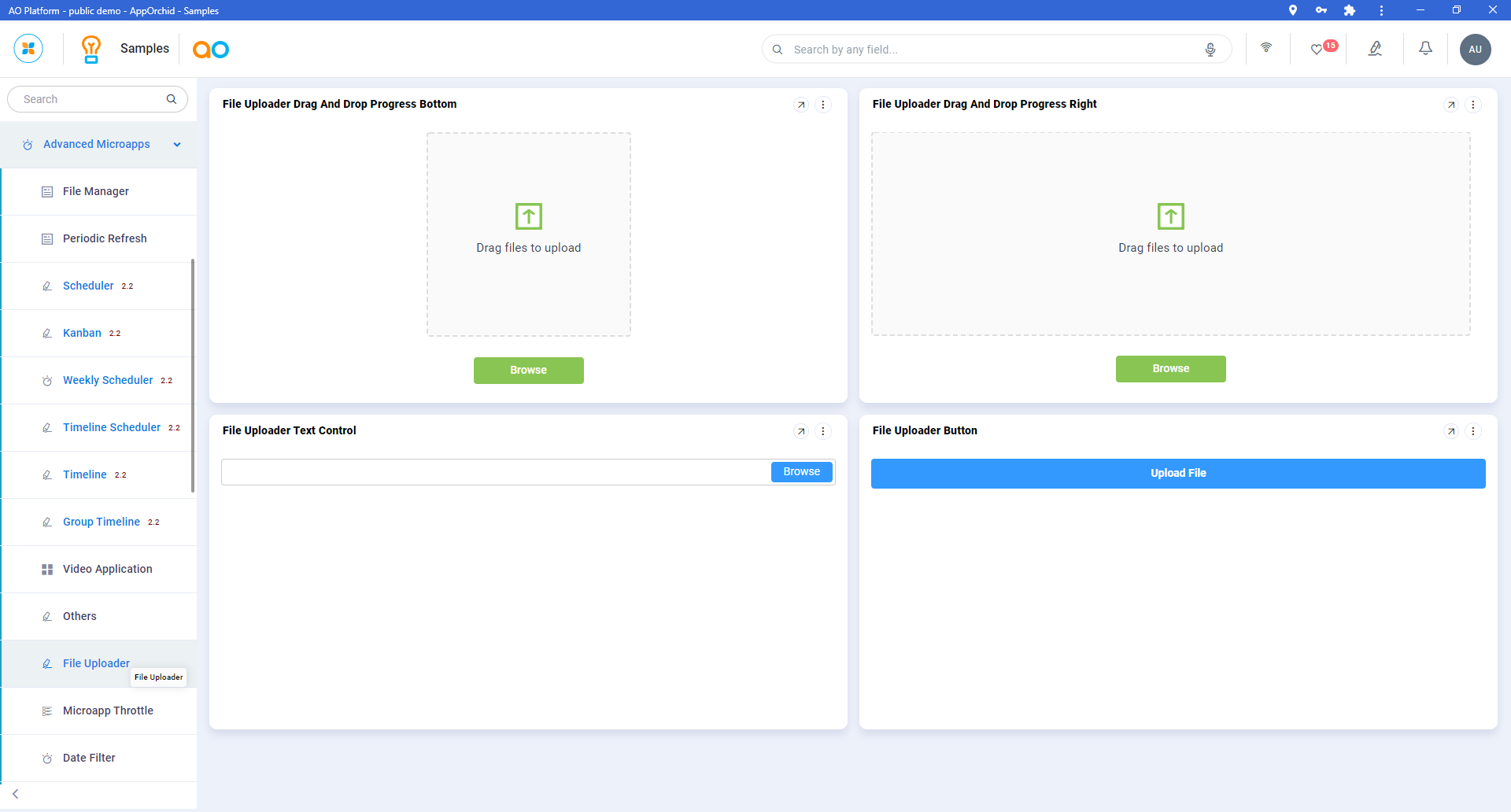Viewport: 1511px width, 812px height.
Task: Open options menu for File Uploader Text Control
Action: (823, 431)
